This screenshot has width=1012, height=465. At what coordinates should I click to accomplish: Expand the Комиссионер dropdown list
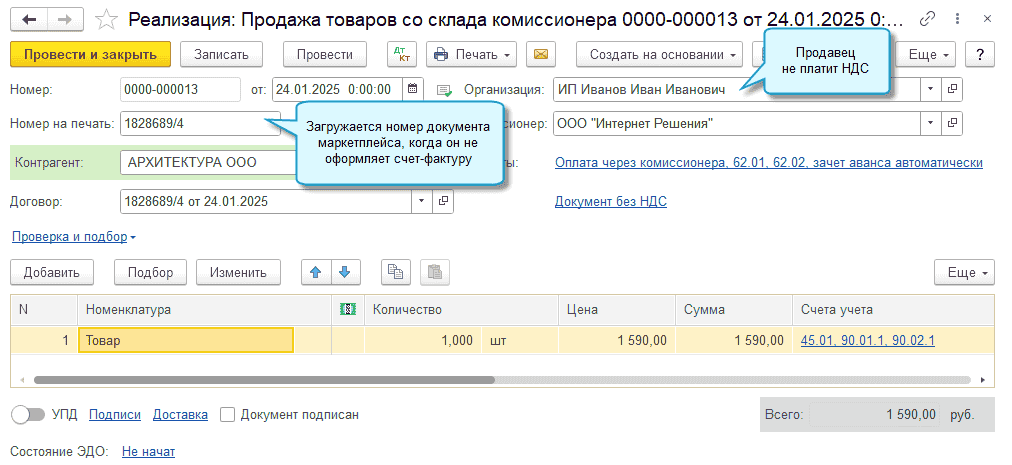931,123
